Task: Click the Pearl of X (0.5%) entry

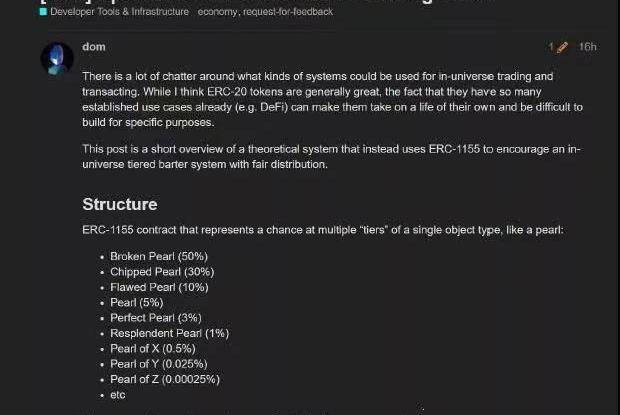Action: tap(153, 348)
